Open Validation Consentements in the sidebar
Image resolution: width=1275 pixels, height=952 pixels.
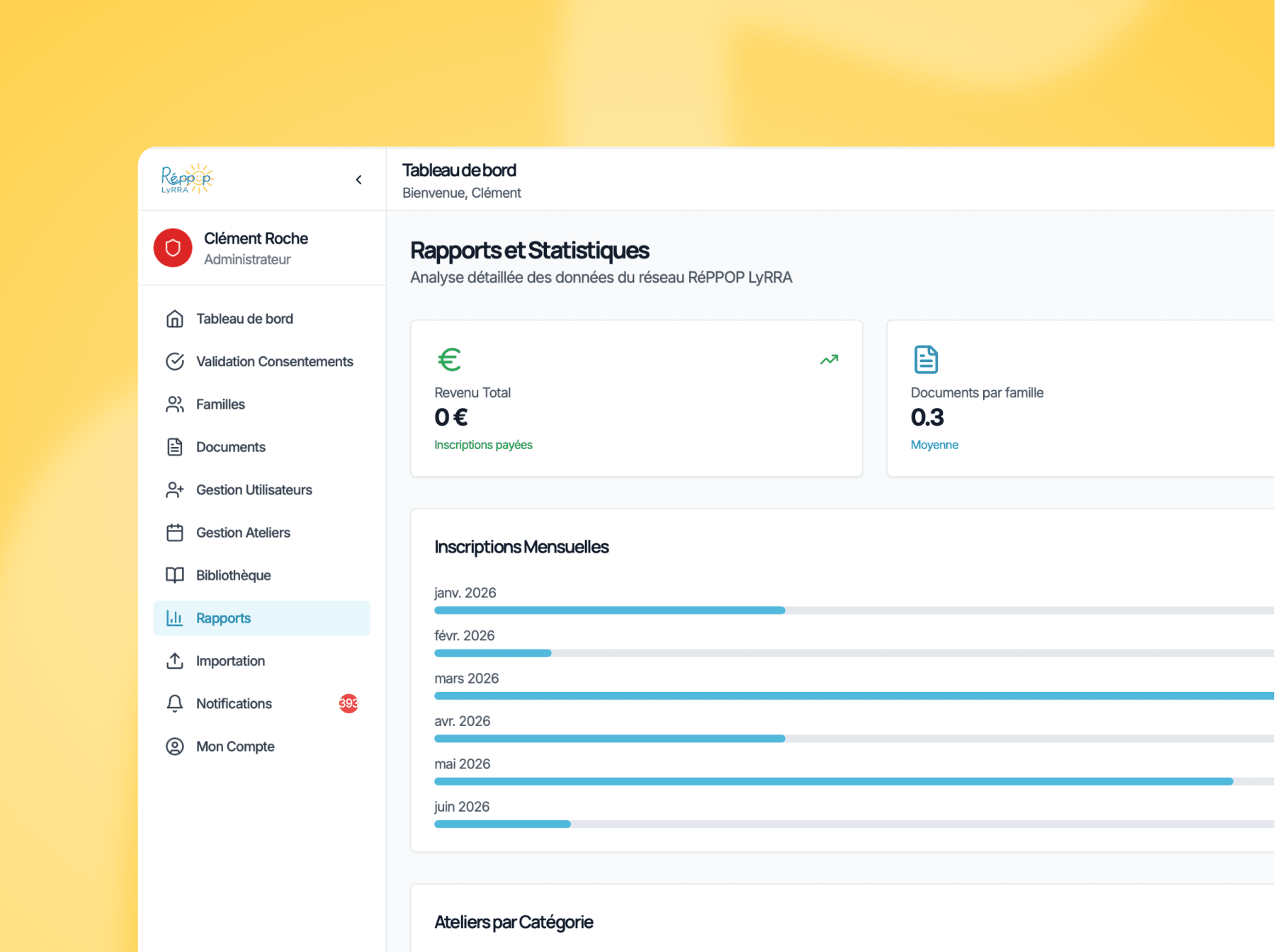[x=262, y=361]
